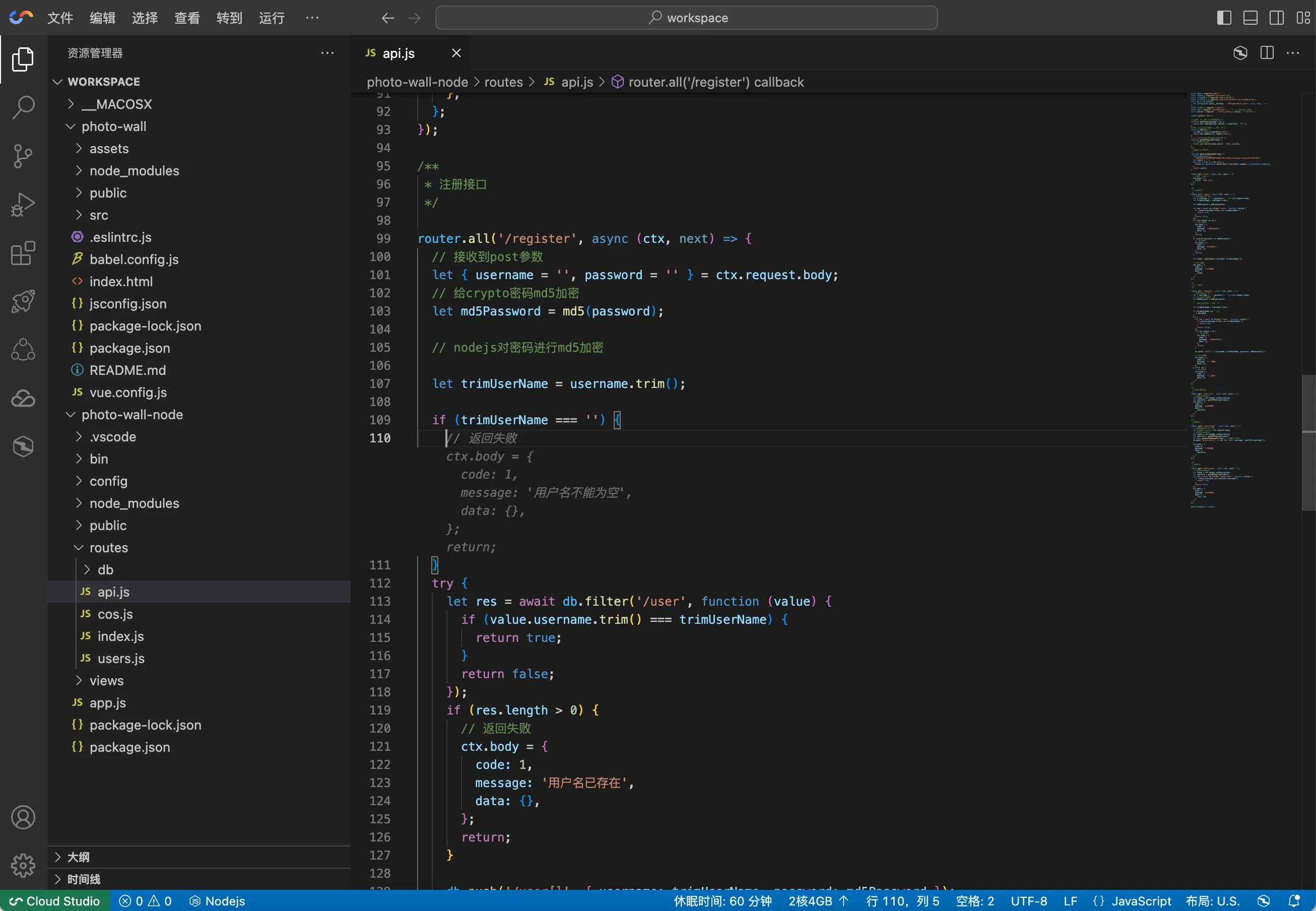Screen dimensions: 1316x911
Task: Toggle the primary sidebar layout button
Action: tap(1224, 18)
